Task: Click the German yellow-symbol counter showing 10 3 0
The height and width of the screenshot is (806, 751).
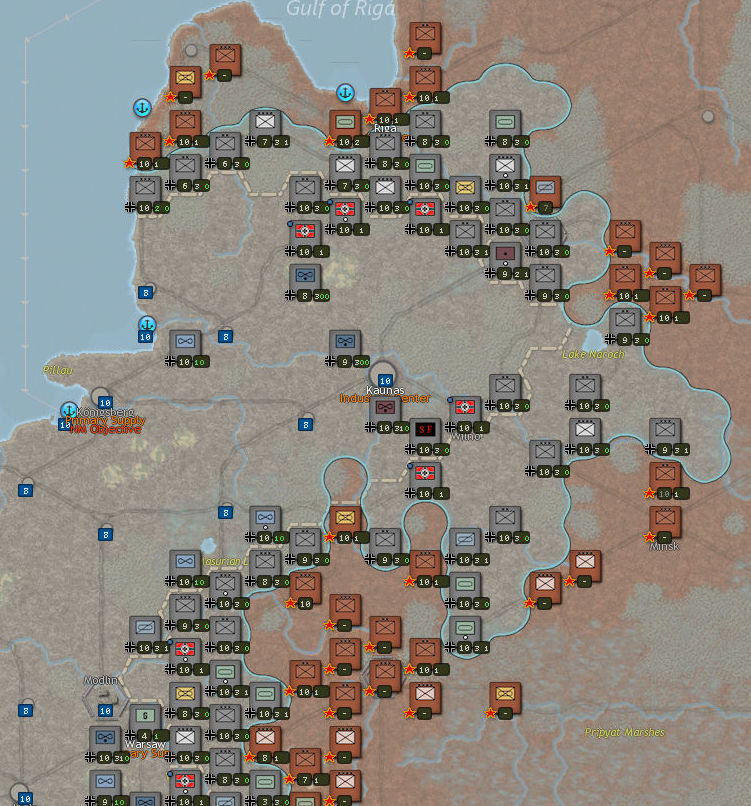Action: point(465,188)
